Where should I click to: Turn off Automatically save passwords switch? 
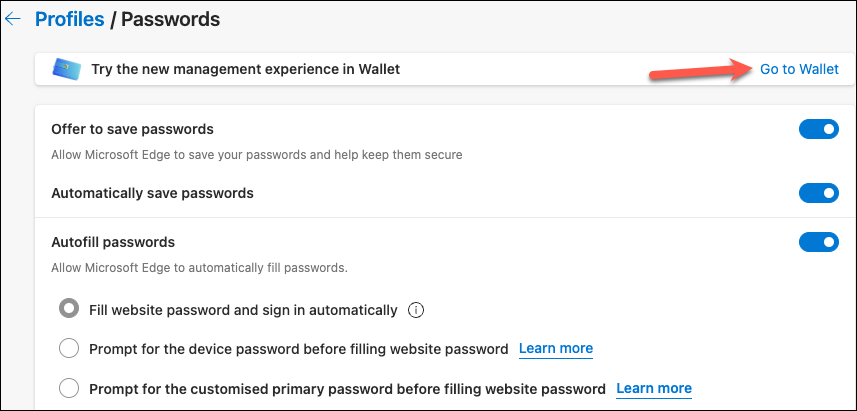pyautogui.click(x=819, y=193)
